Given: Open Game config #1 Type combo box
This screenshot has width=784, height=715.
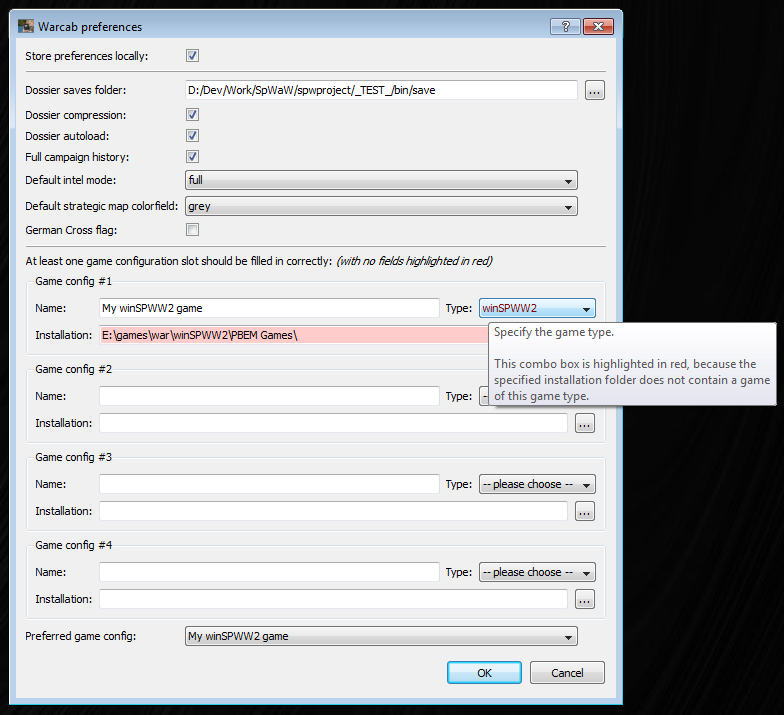Looking at the screenshot, I should click(537, 308).
